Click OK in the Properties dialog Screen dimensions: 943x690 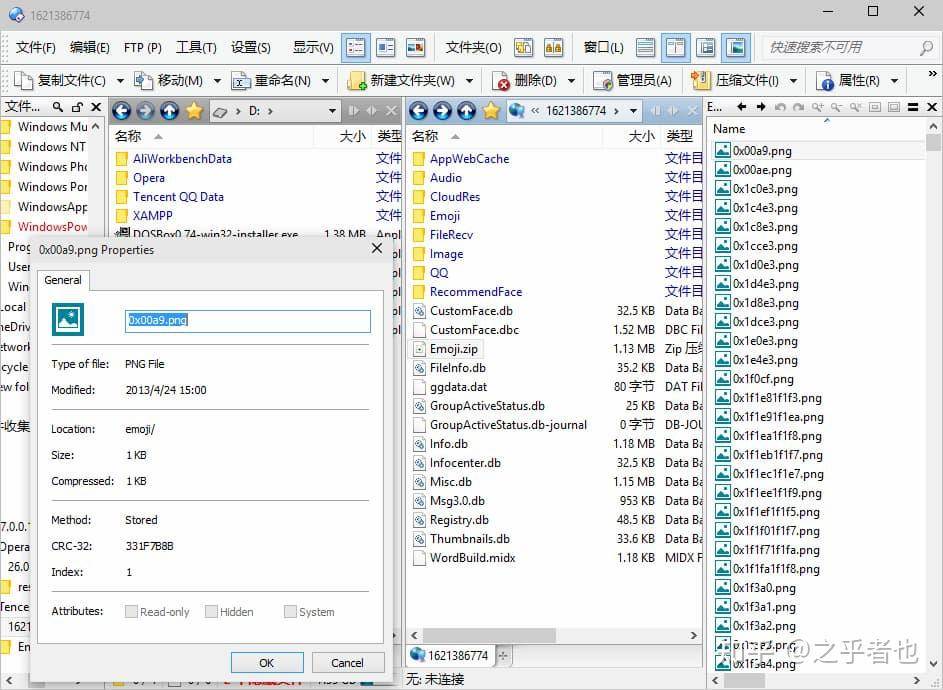point(267,663)
